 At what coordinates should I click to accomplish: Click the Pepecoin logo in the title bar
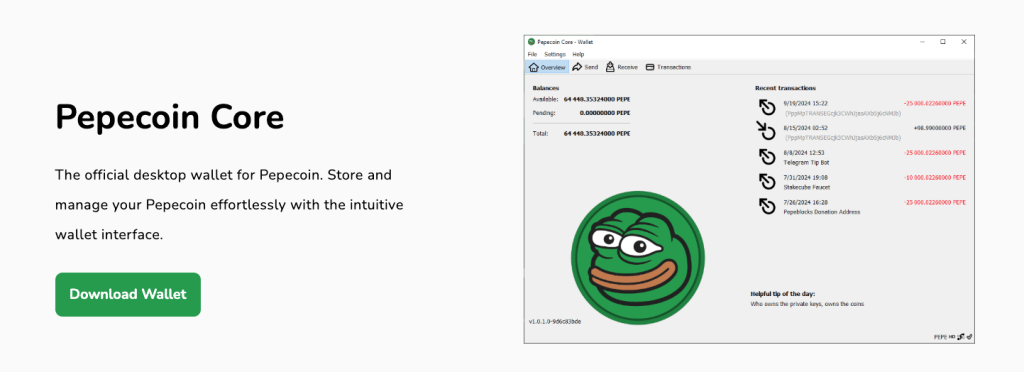pyautogui.click(x=532, y=42)
